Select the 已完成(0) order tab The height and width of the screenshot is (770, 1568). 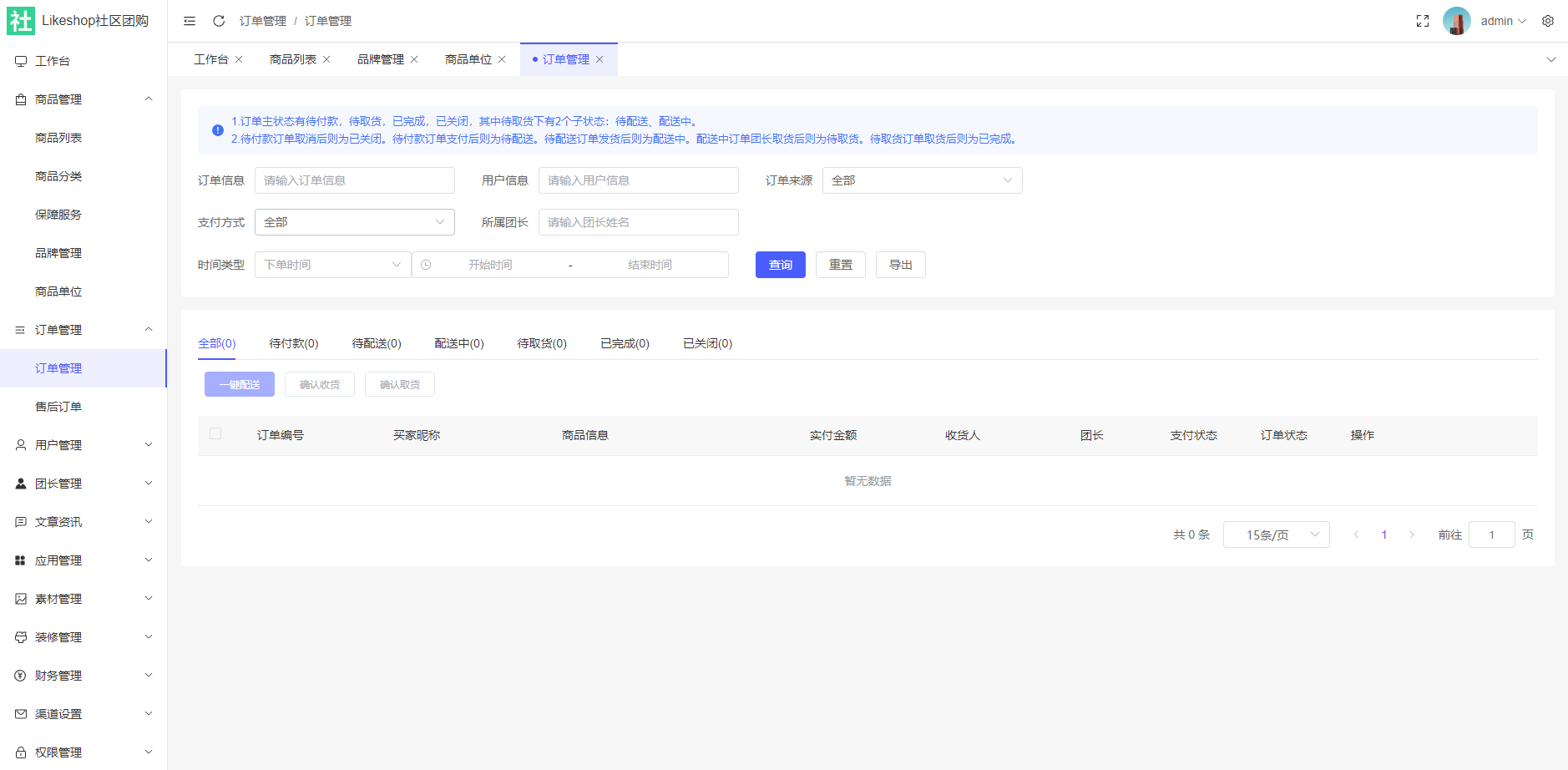tap(625, 343)
